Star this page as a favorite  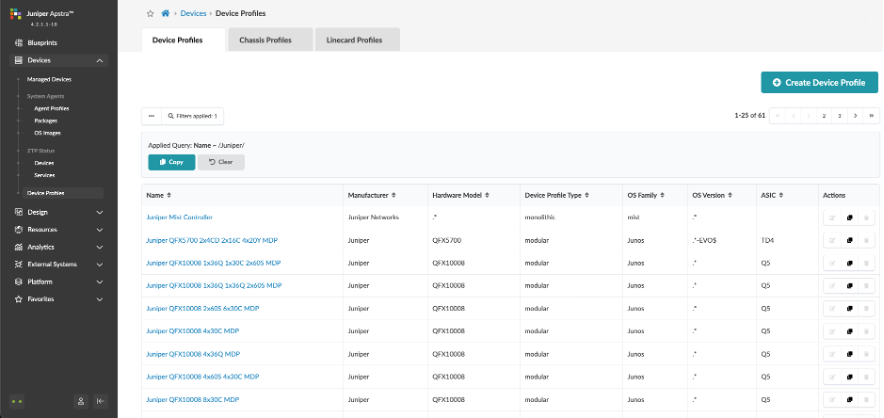pos(150,13)
